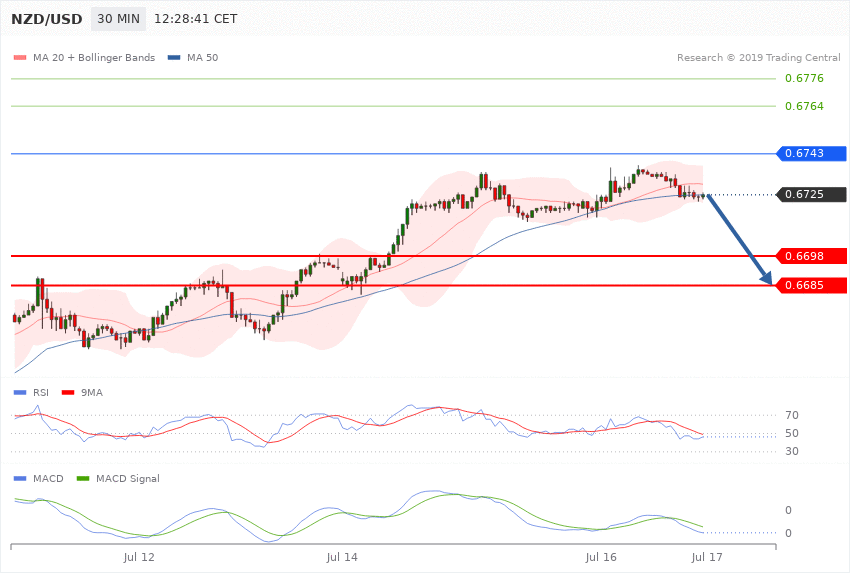This screenshot has width=850, height=576.
Task: Click the red 0.6698 support price tag
Action: (812, 256)
